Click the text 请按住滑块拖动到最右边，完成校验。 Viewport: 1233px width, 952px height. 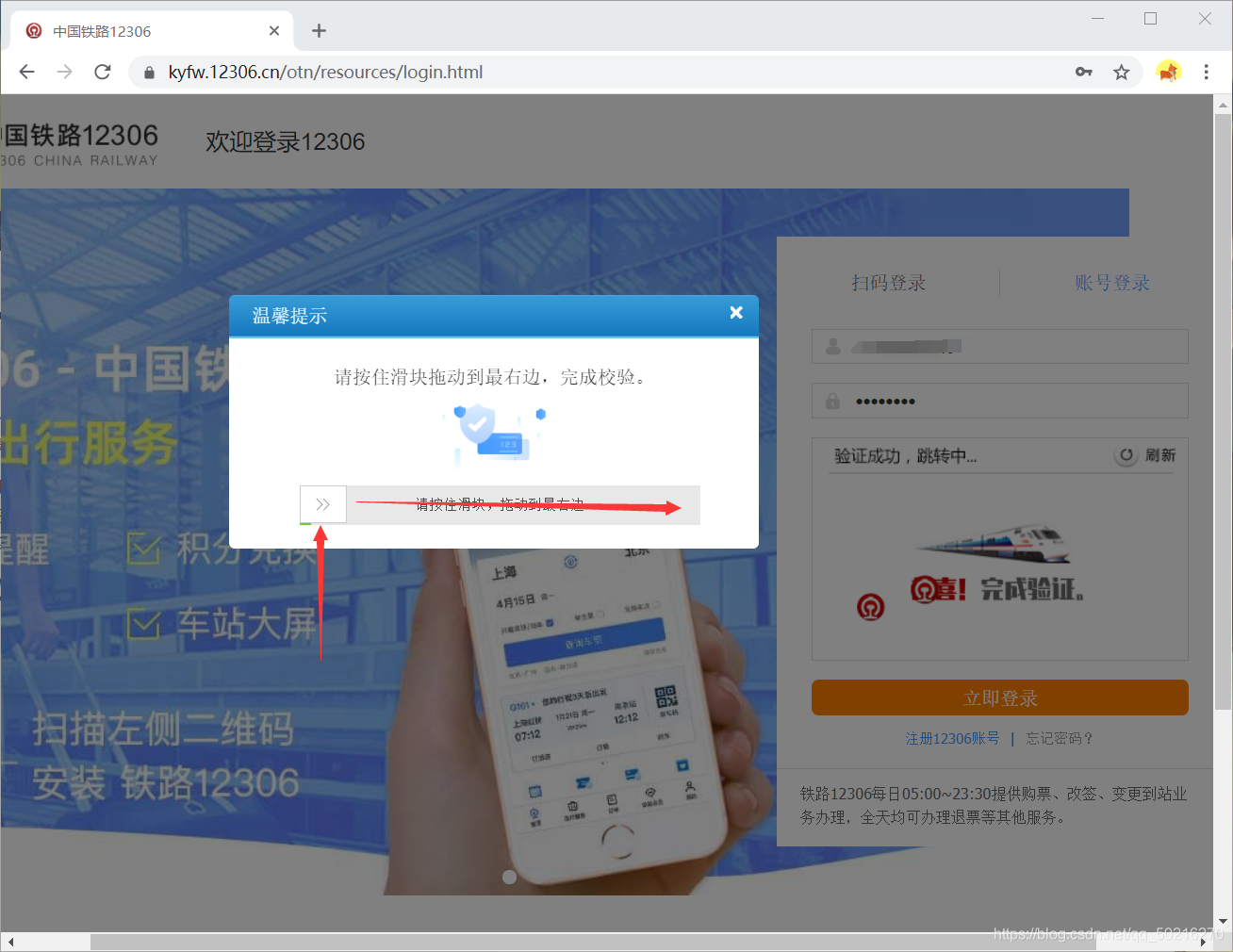(x=492, y=377)
